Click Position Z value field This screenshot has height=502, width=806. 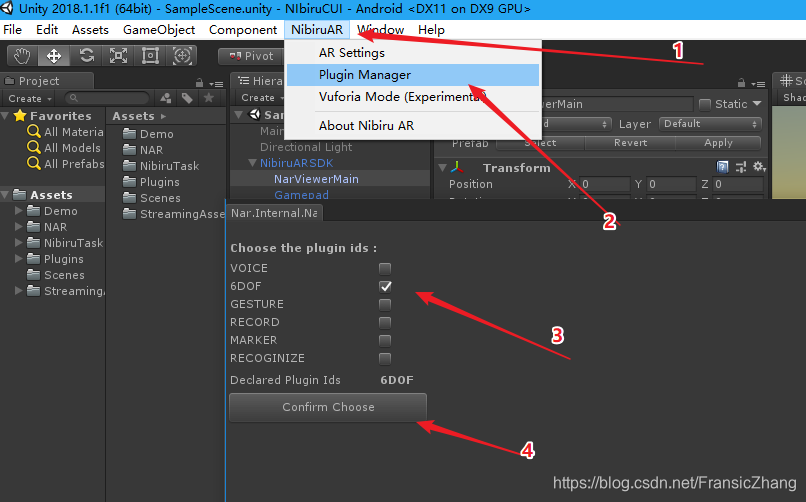click(738, 184)
